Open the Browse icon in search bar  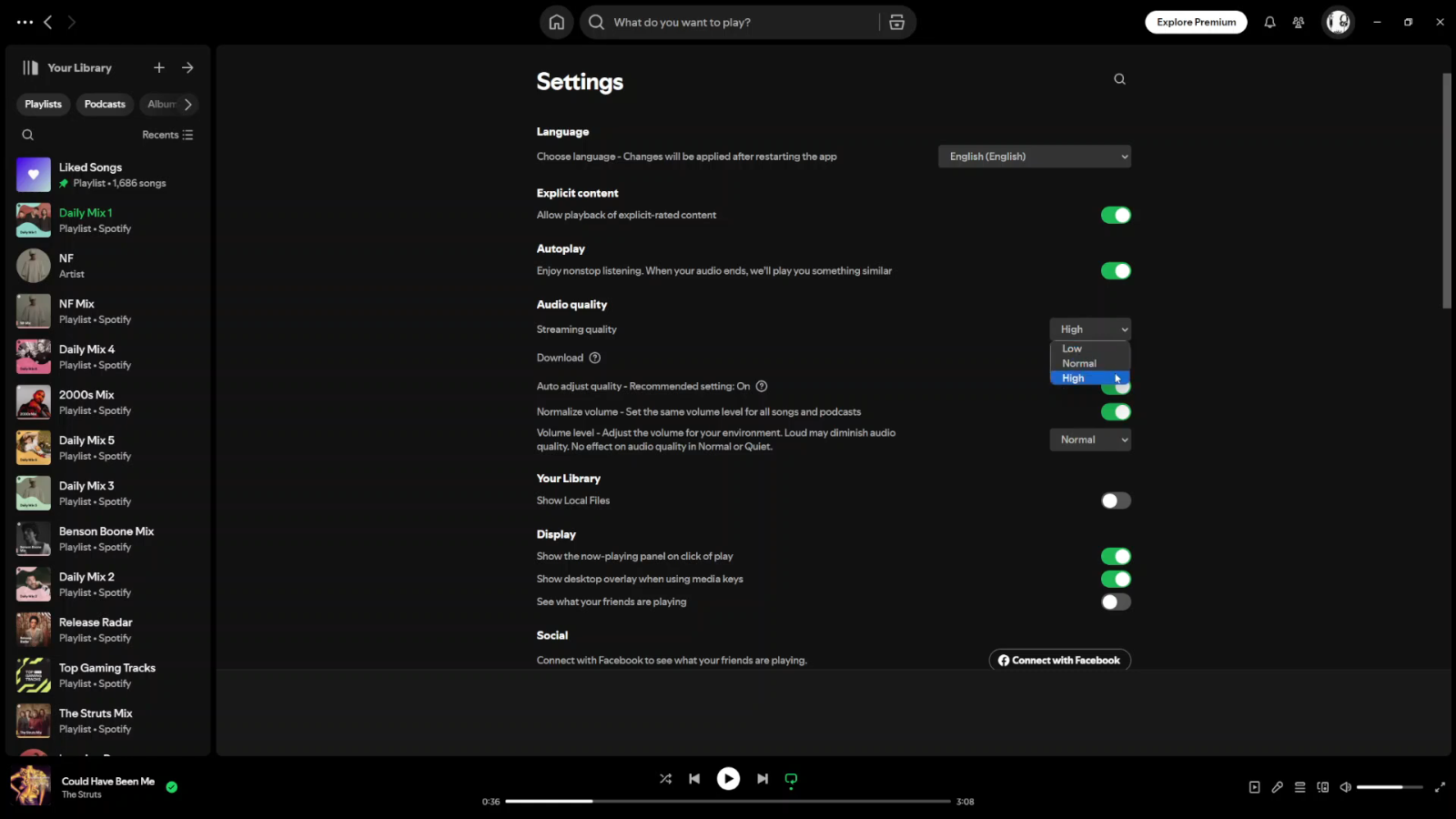(896, 22)
